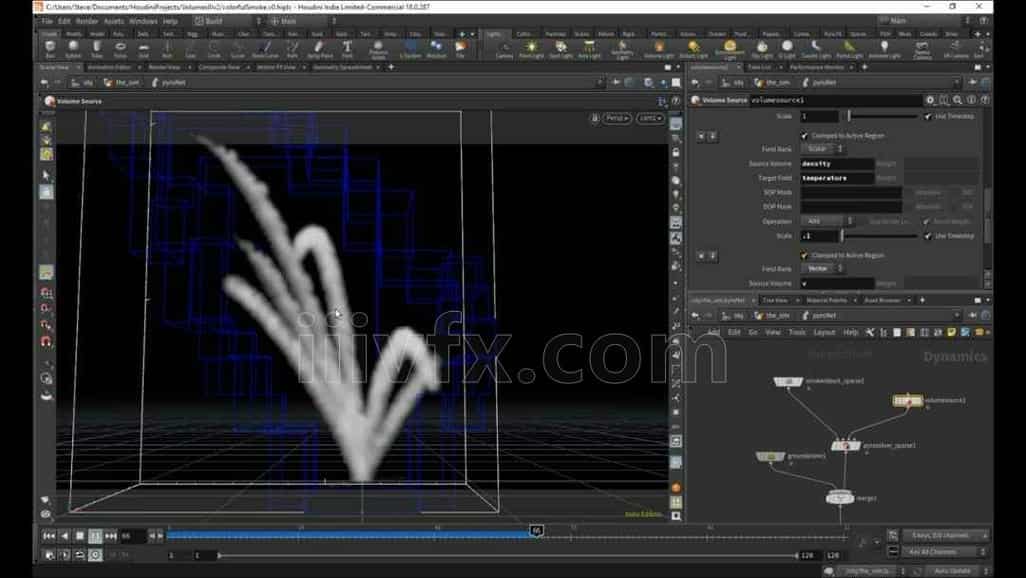The image size is (1026, 578).
Task: Adjust the .1 Scale slider
Action: coord(881,236)
